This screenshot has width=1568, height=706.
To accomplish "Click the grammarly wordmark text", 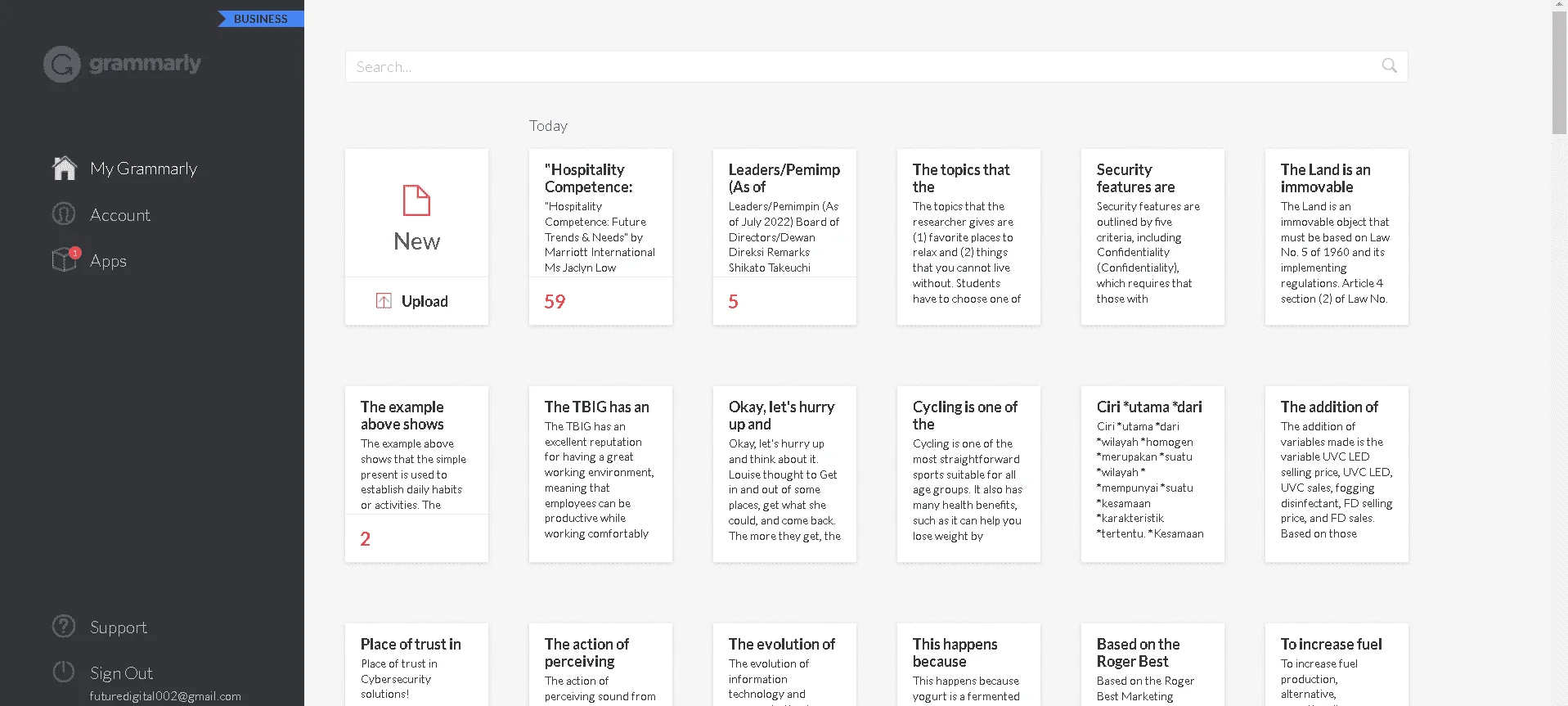I will coord(145,64).
